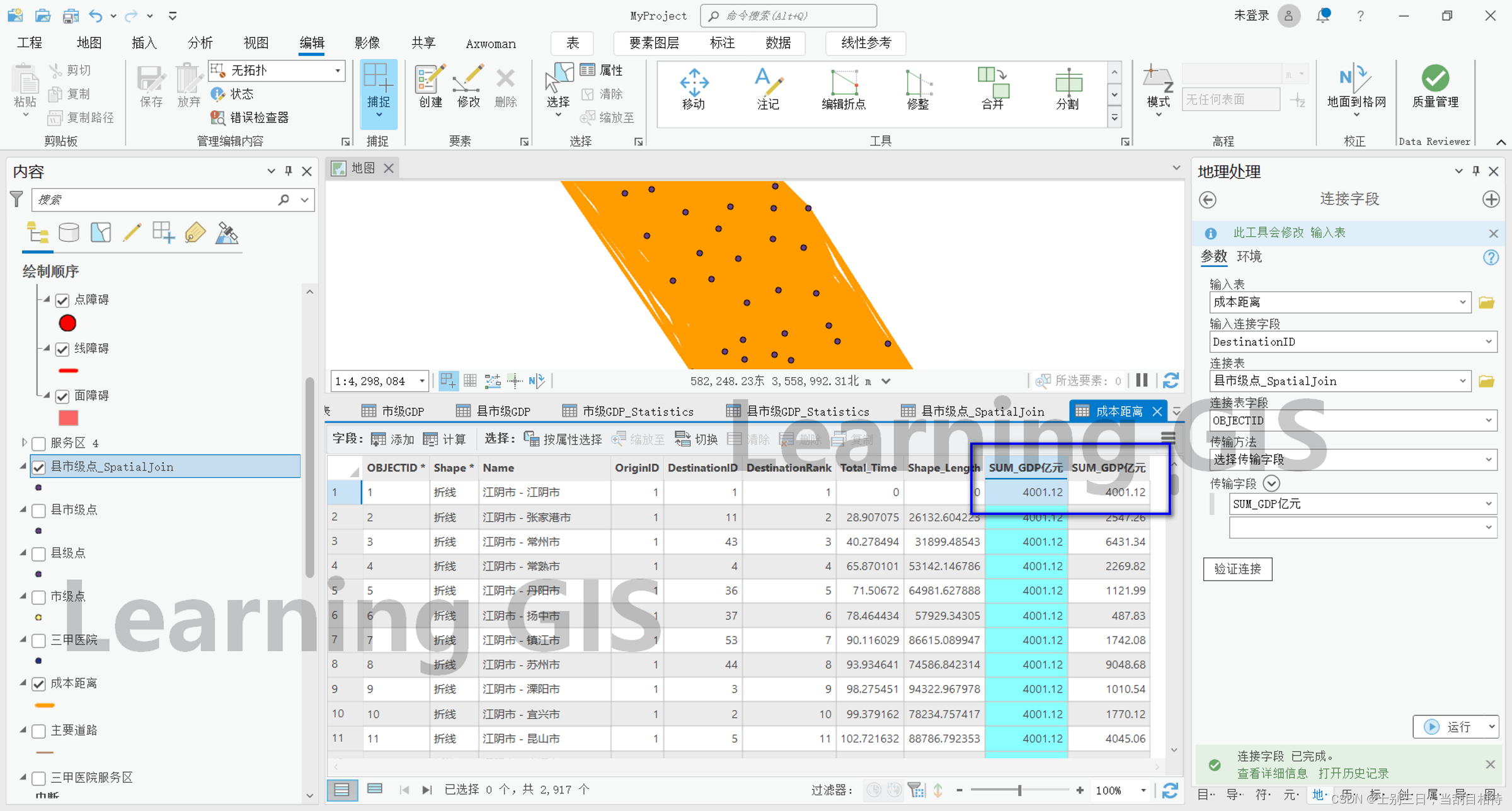This screenshot has height=811, width=1512.
Task: Turn off the 成本距离 layer visibility
Action: [39, 684]
